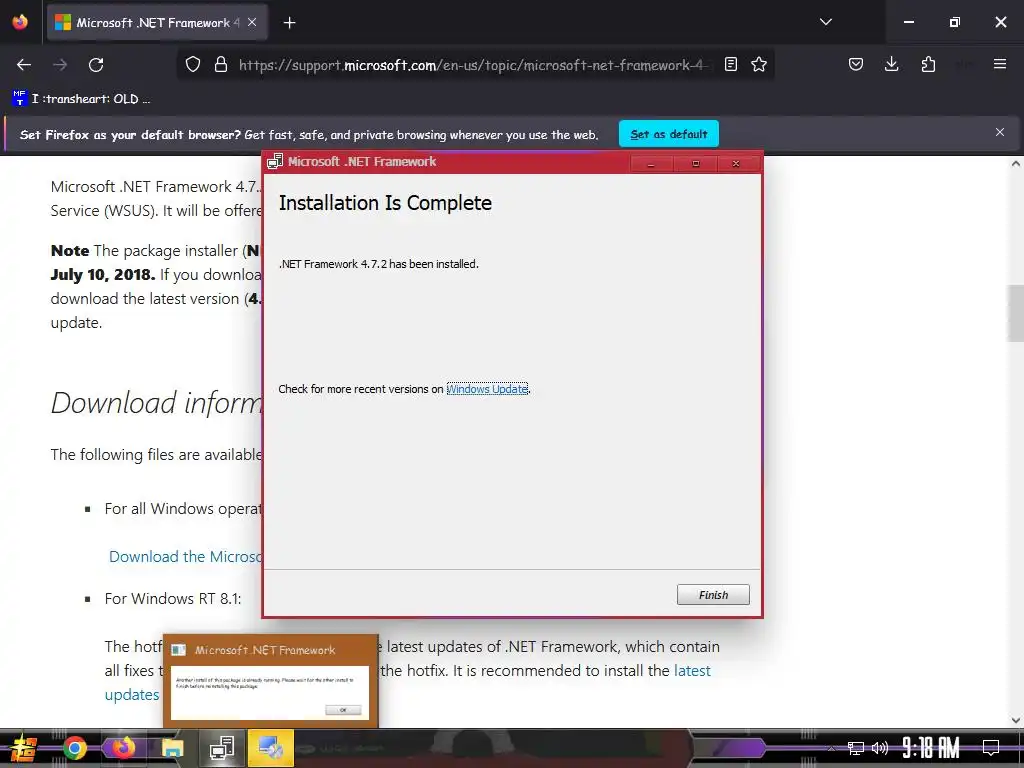Click OK in the small preview dialog
The image size is (1024, 768).
coord(343,710)
